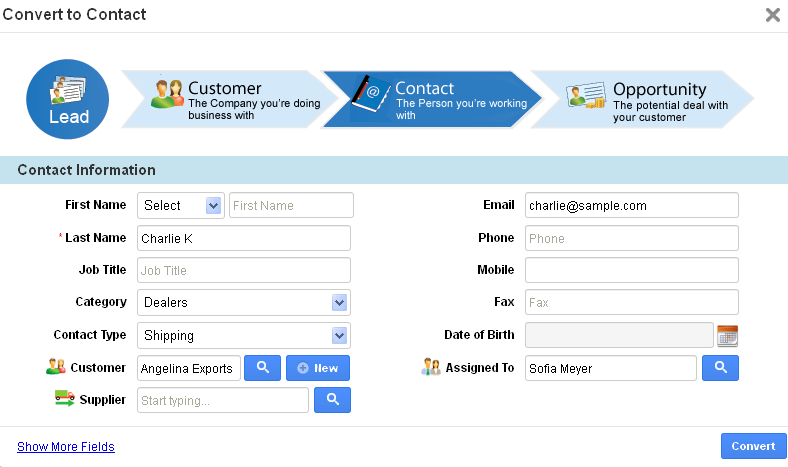Image resolution: width=788 pixels, height=467 pixels.
Task: Select the Contact step in wizard
Action: [430, 99]
